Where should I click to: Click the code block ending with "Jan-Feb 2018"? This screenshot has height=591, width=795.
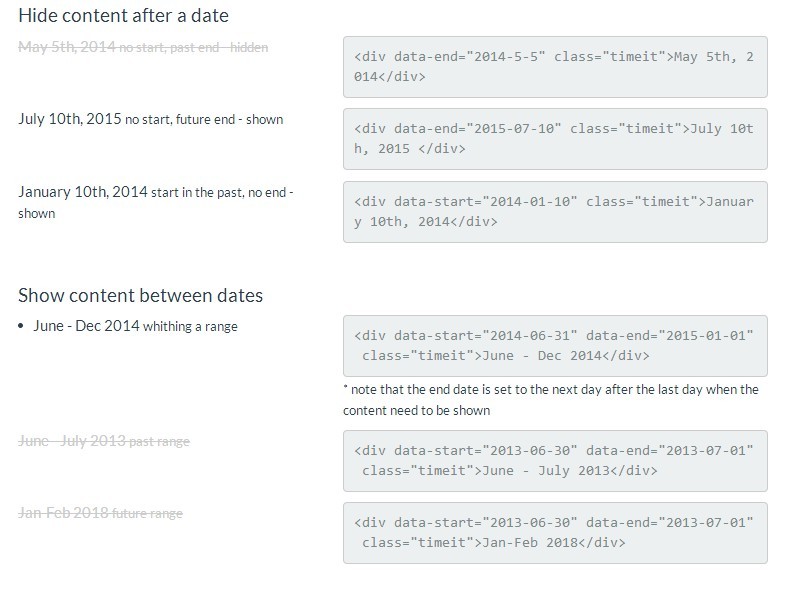(555, 532)
